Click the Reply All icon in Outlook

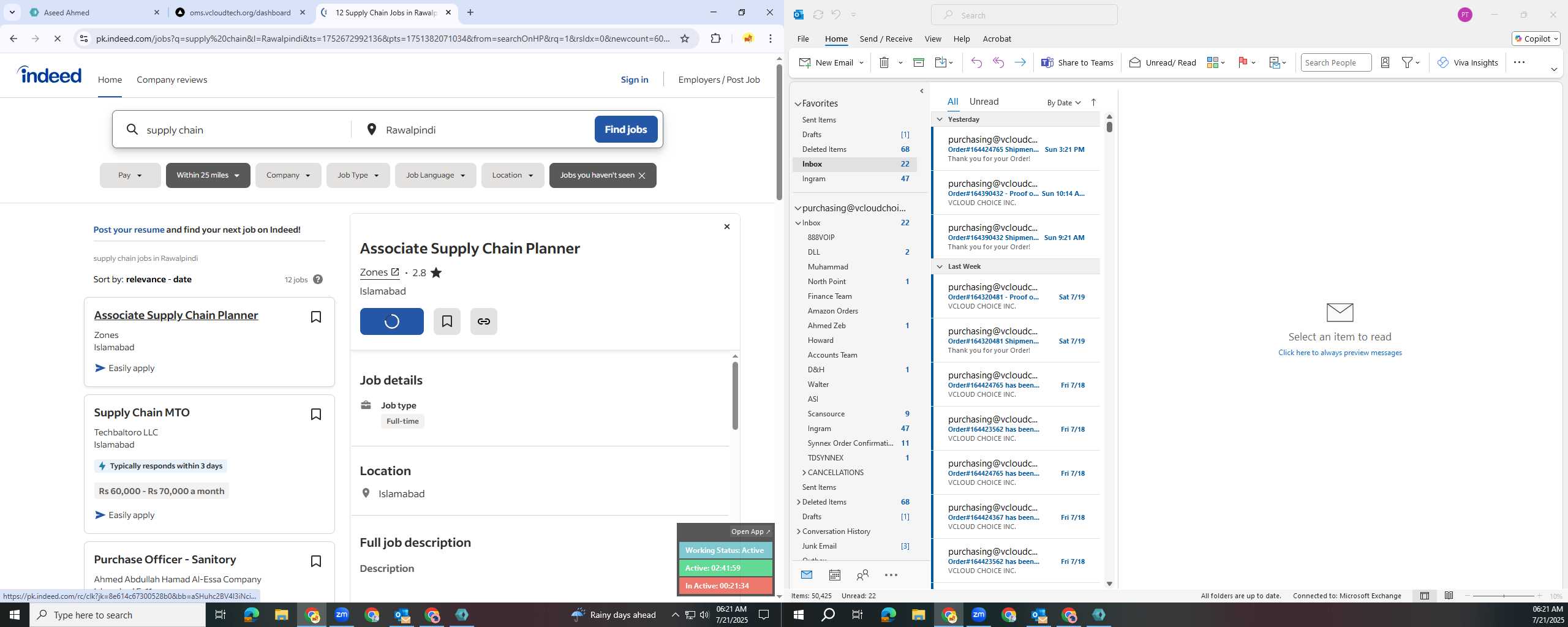click(998, 62)
